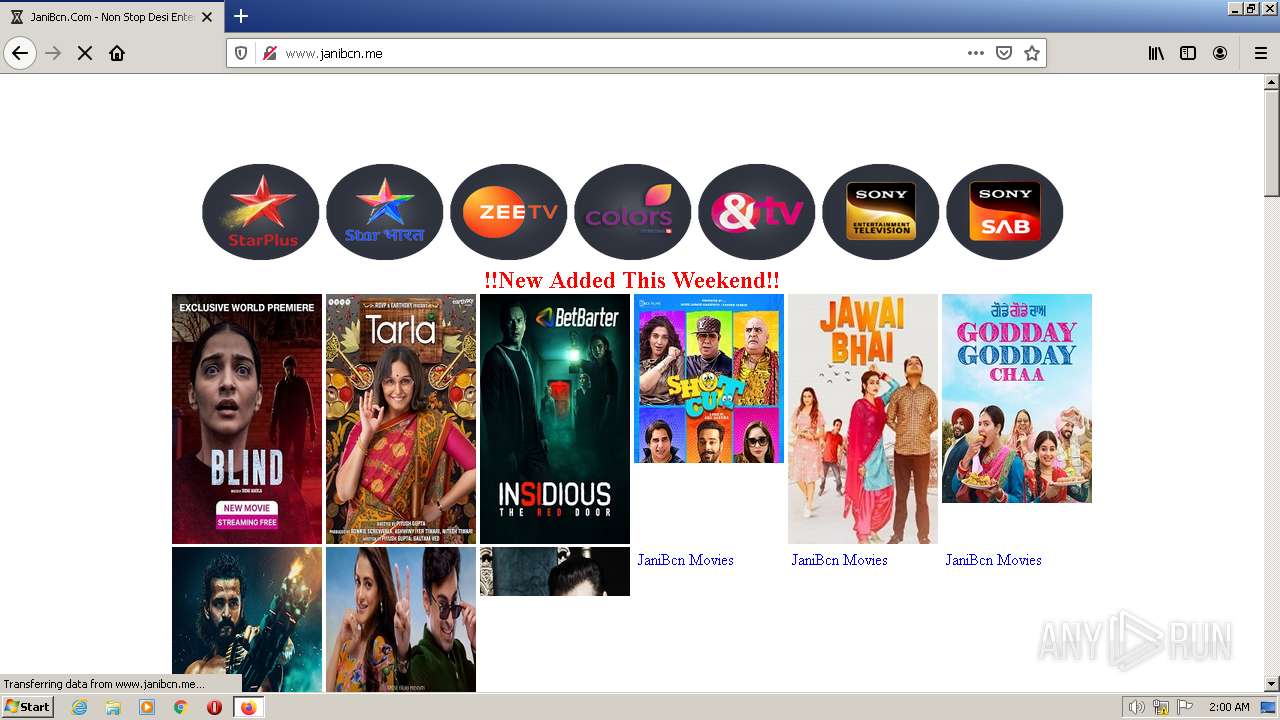
Task: Open new tab with plus button
Action: tap(241, 16)
